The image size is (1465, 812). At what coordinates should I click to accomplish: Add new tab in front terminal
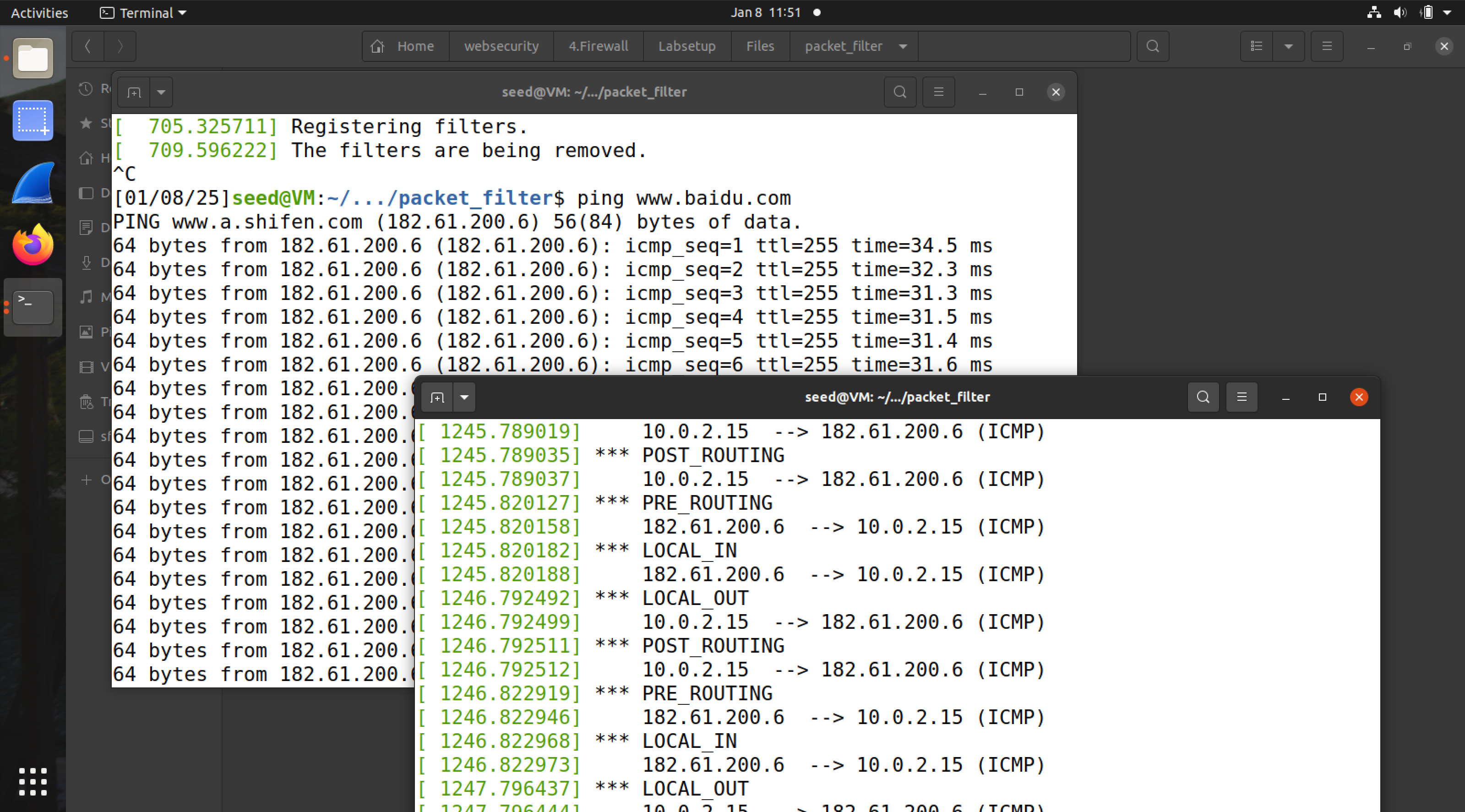437,397
